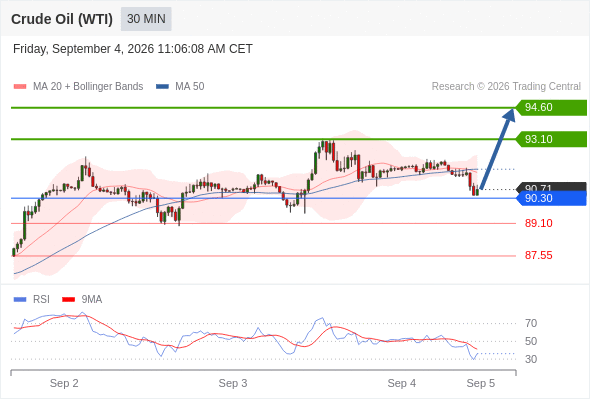Click the Crude Oil (WTI) title
Viewport: 590px width, 400px height.
[x=62, y=19]
